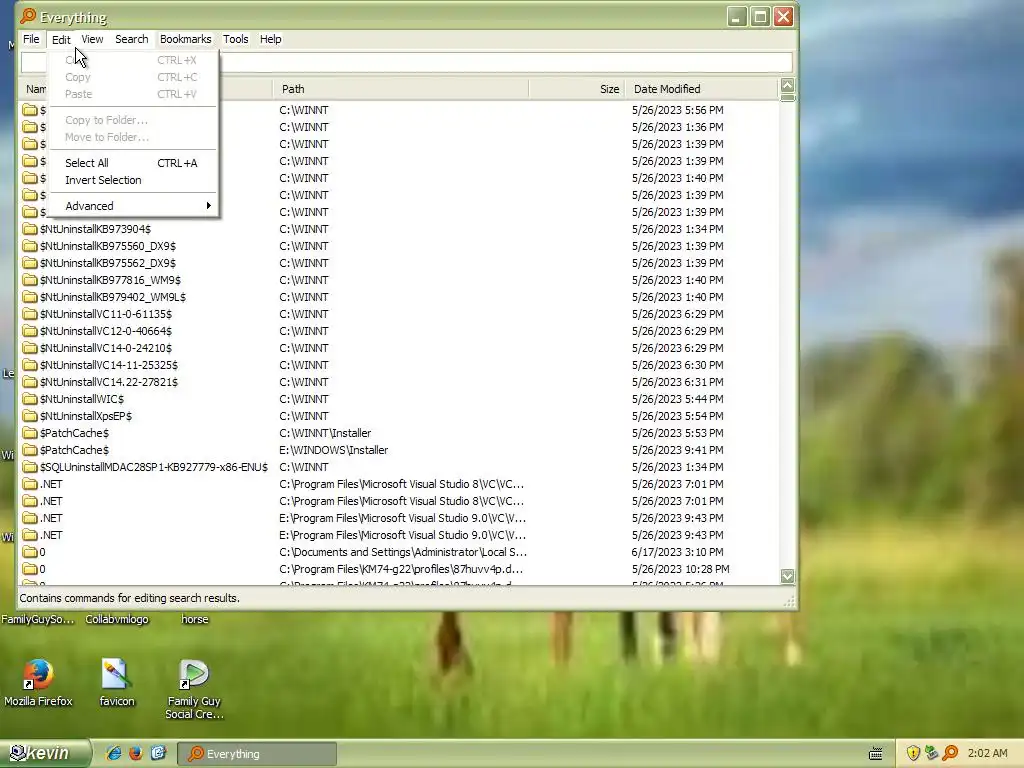Select the Collabvmlogo desktop item label
Viewport: 1024px width, 768px height.
click(117, 619)
